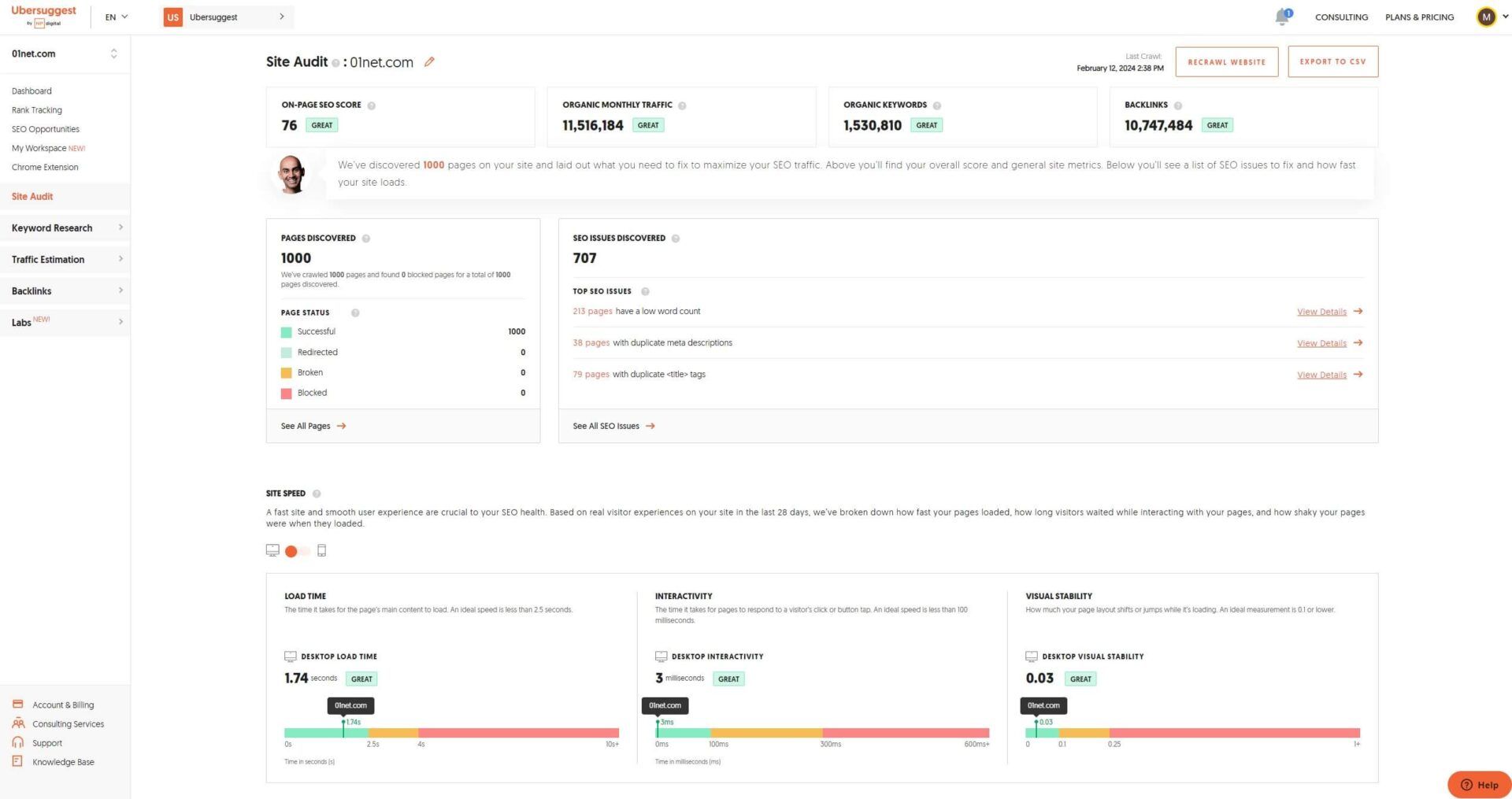Click arrow next to duplicate title tags View Details
Viewport: 1512px width, 799px height.
(1358, 375)
